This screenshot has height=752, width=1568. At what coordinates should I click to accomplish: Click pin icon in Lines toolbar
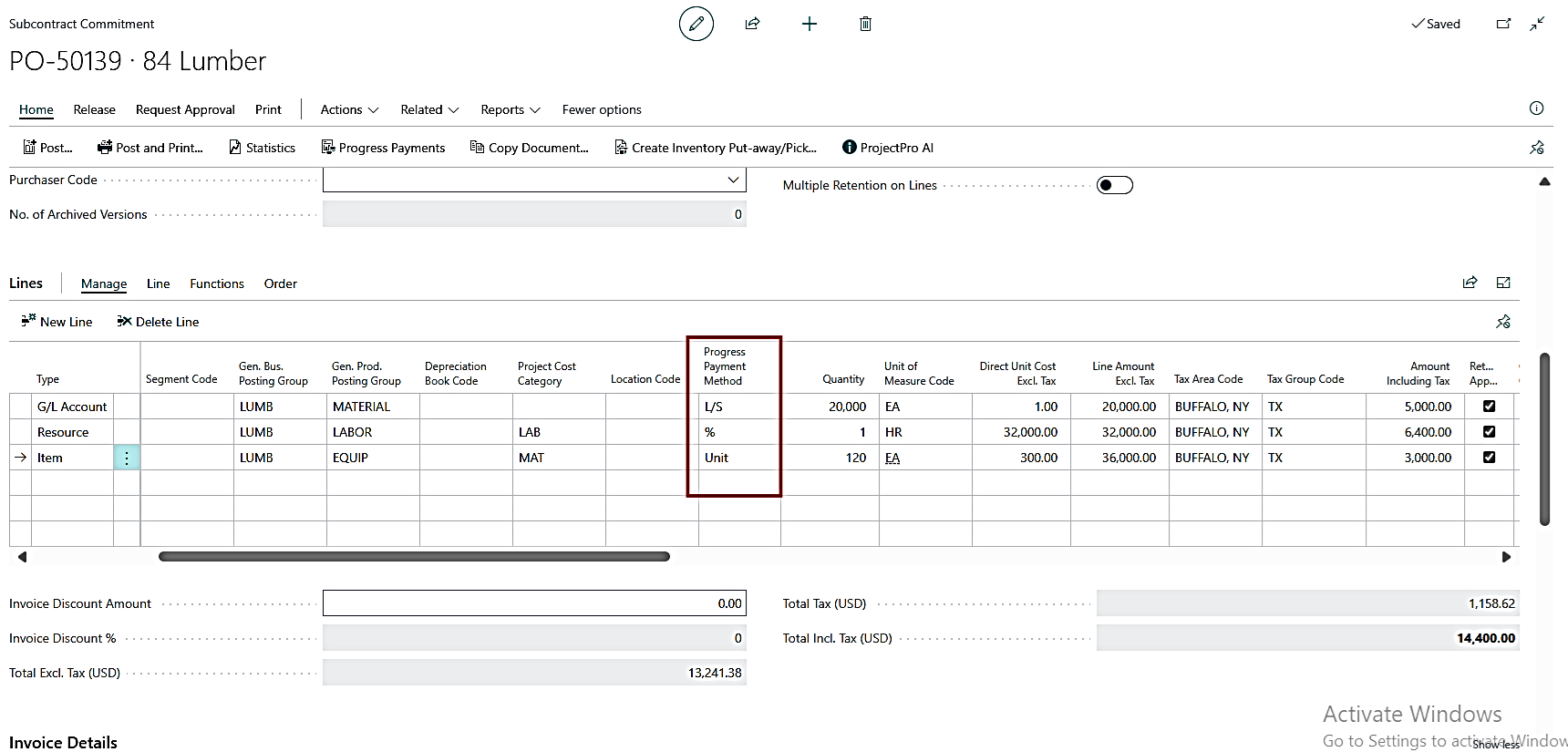point(1503,322)
